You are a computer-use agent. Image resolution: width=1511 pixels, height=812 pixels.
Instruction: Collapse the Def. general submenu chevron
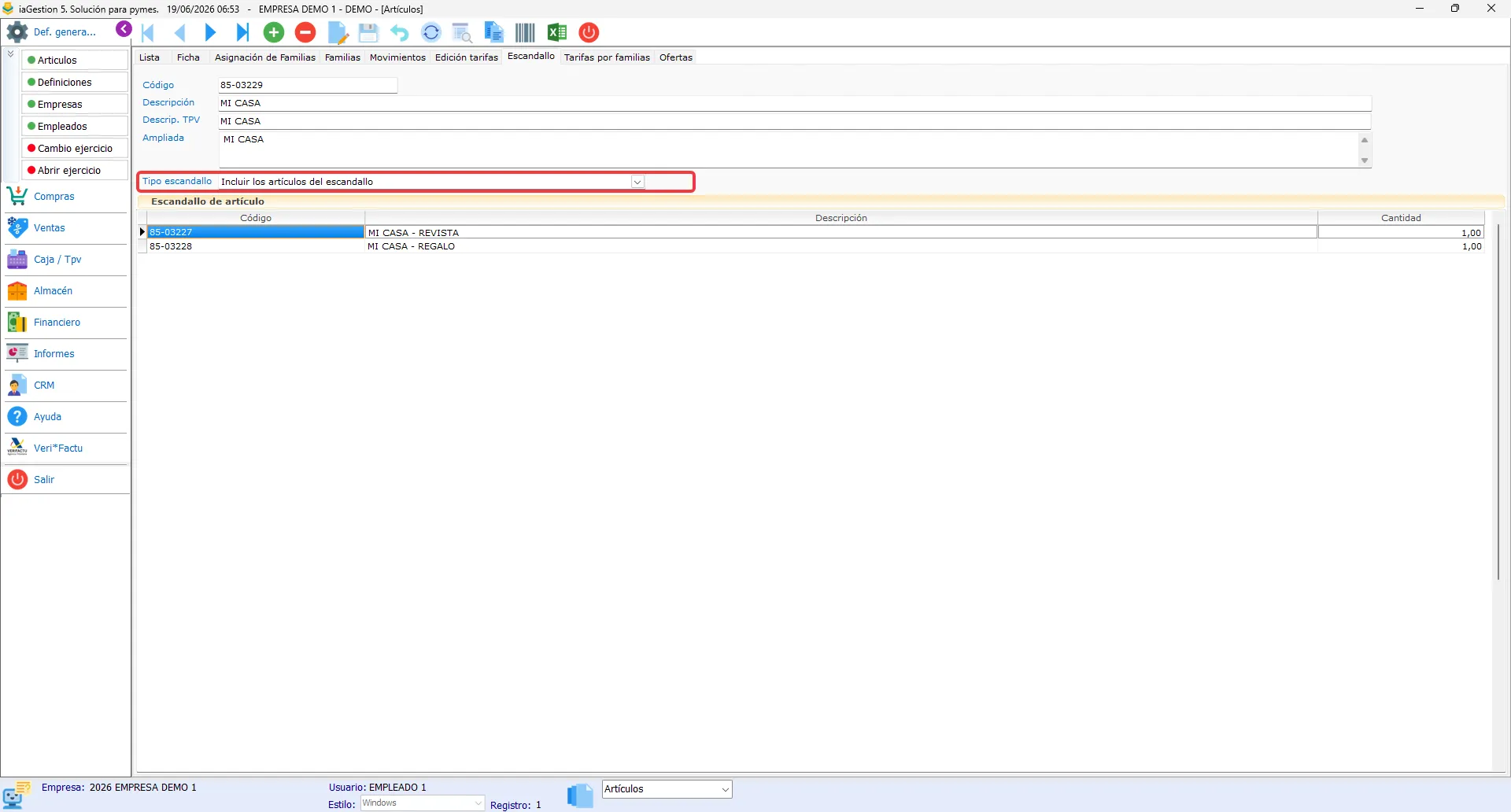tap(10, 54)
